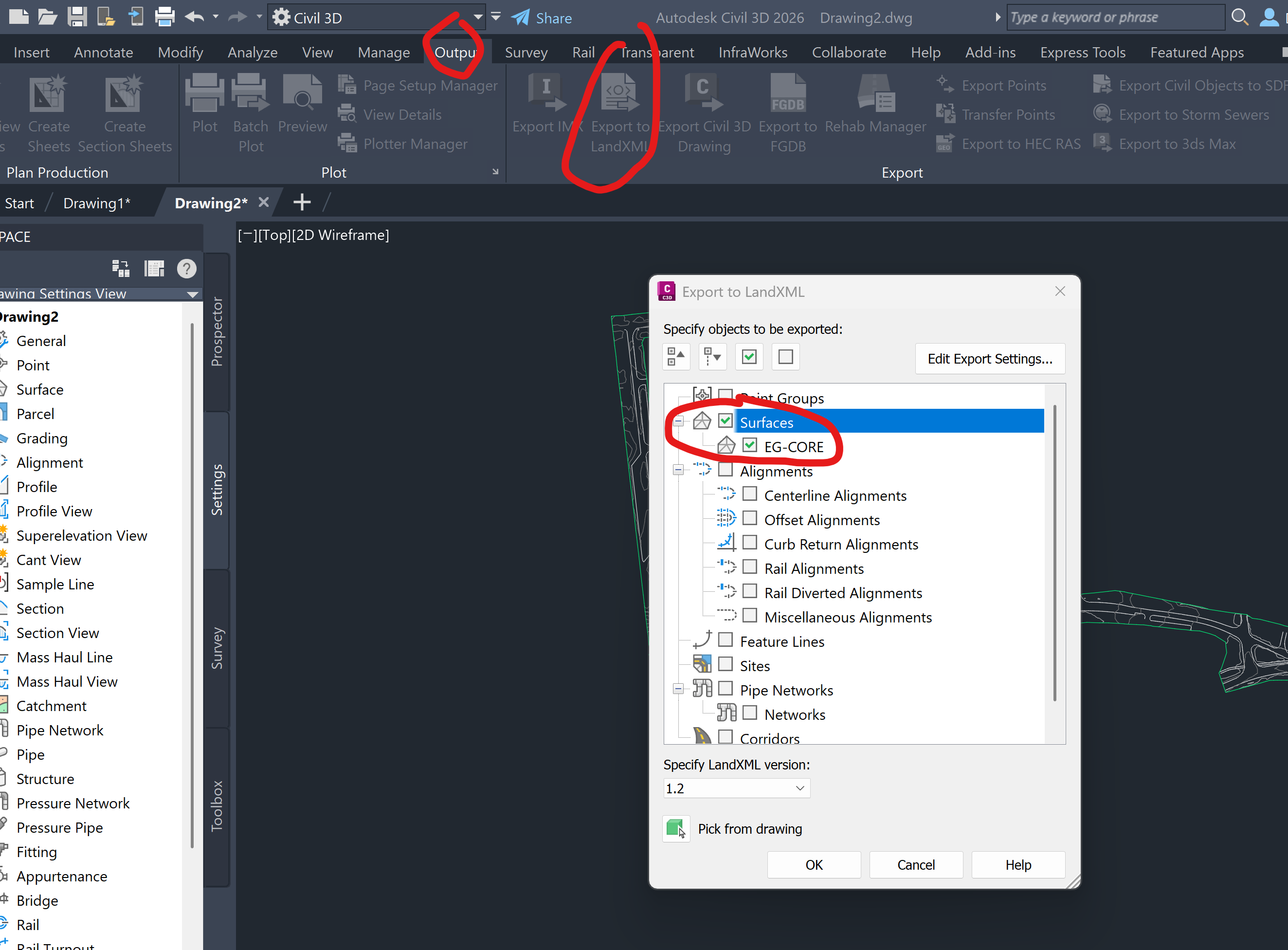Confirm export by clicking OK
The height and width of the screenshot is (950, 1288).
pos(814,864)
